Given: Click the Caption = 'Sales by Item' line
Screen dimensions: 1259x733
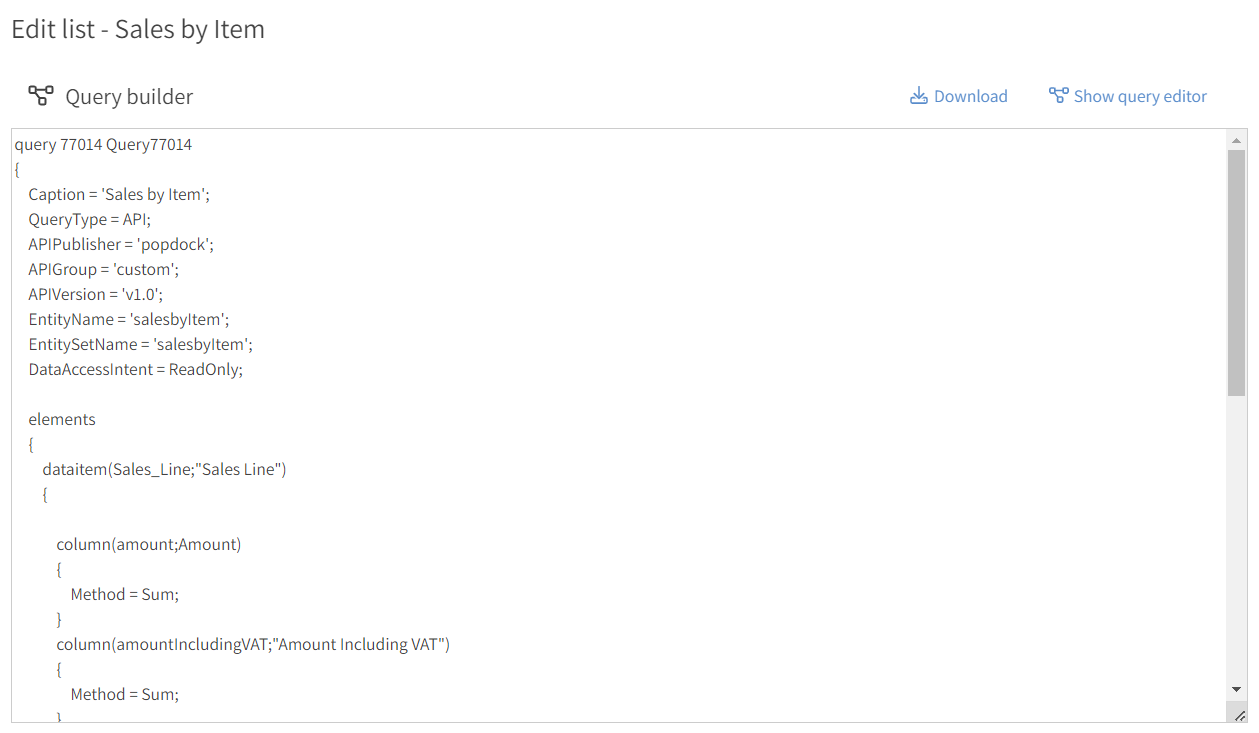Looking at the screenshot, I should click(118, 195).
